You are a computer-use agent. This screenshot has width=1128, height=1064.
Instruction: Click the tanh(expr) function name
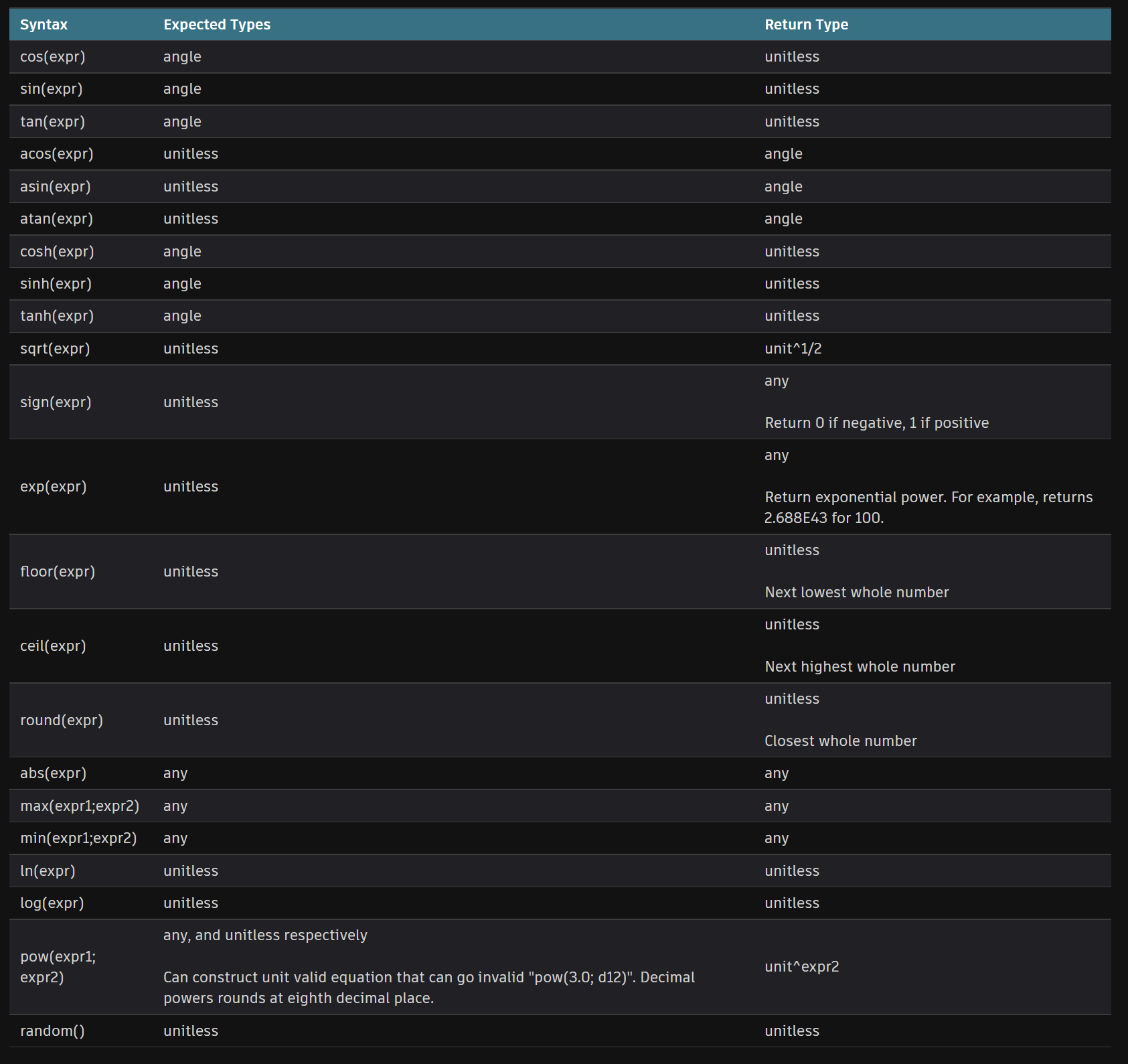pos(57,316)
